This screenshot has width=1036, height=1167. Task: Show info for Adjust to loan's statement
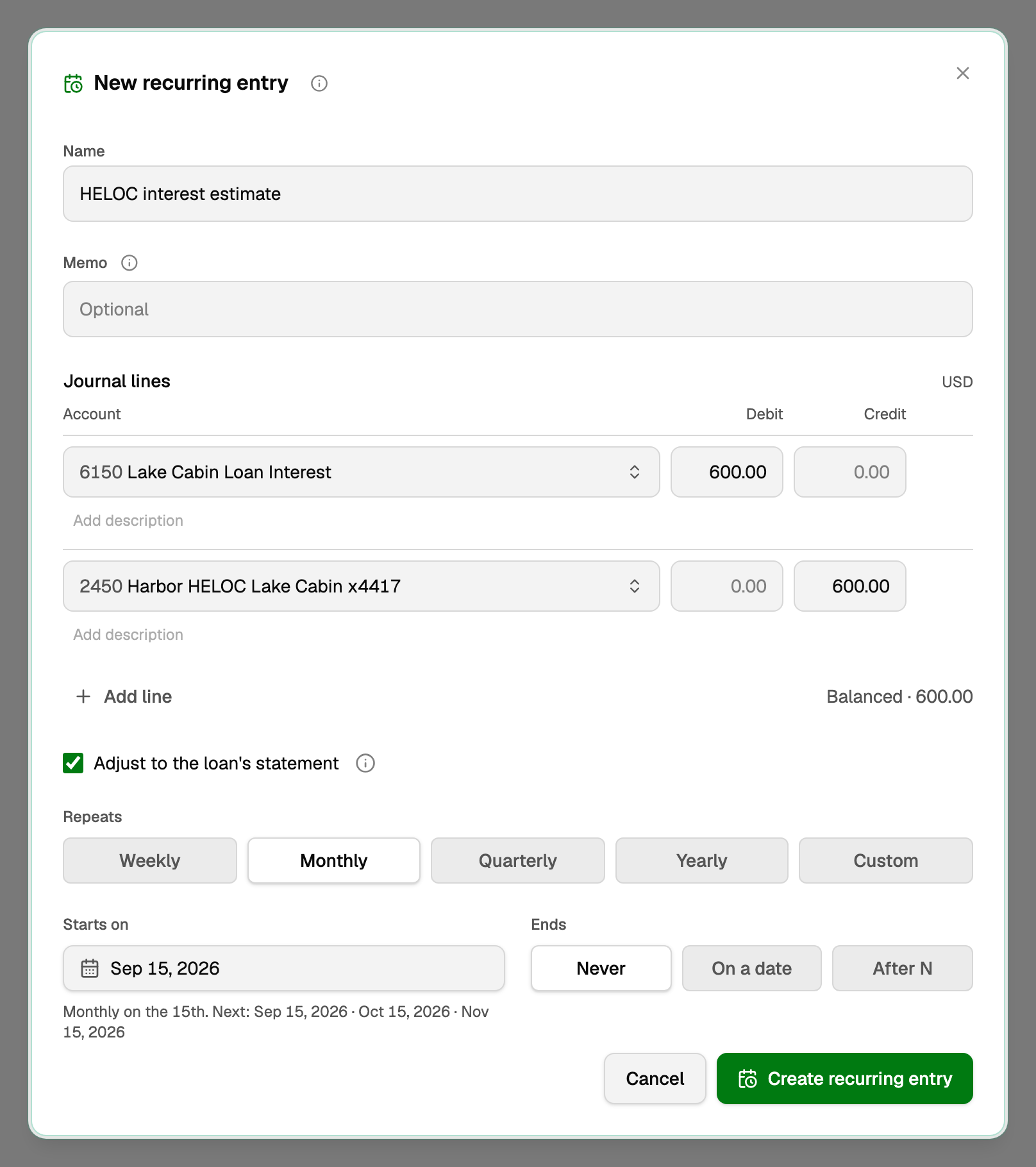click(x=365, y=763)
